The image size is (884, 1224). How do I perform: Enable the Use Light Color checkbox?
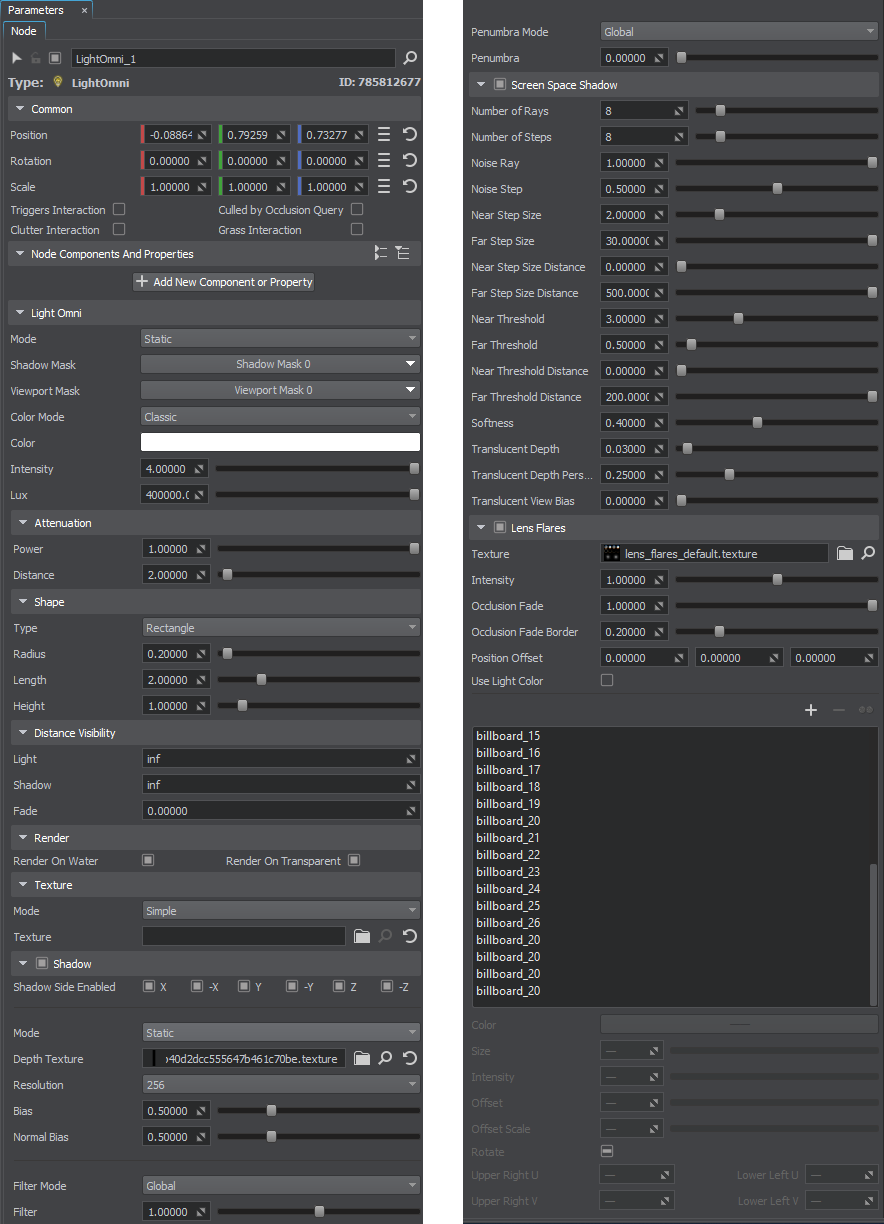tap(606, 680)
